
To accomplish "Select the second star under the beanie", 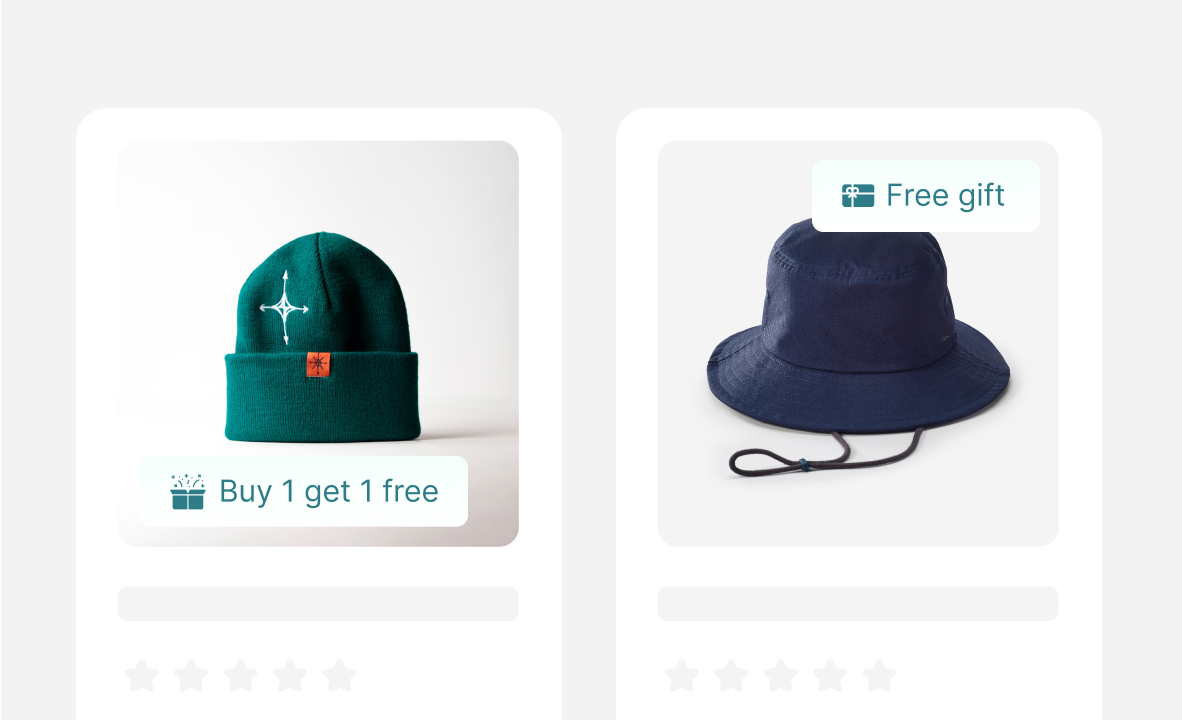I will (191, 676).
